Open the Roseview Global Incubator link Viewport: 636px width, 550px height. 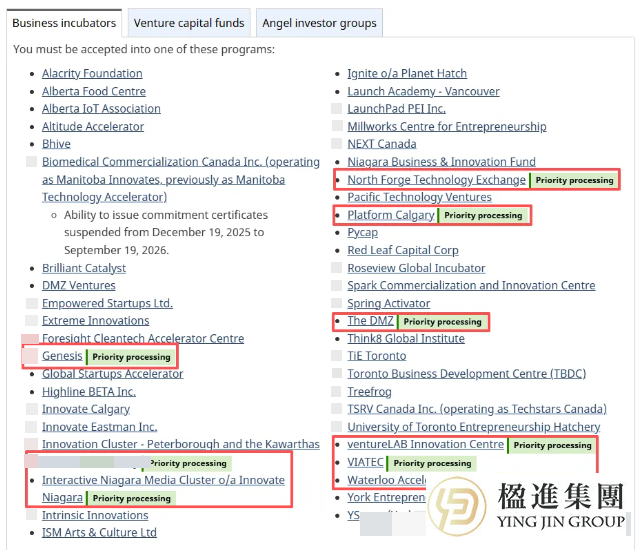click(x=416, y=268)
